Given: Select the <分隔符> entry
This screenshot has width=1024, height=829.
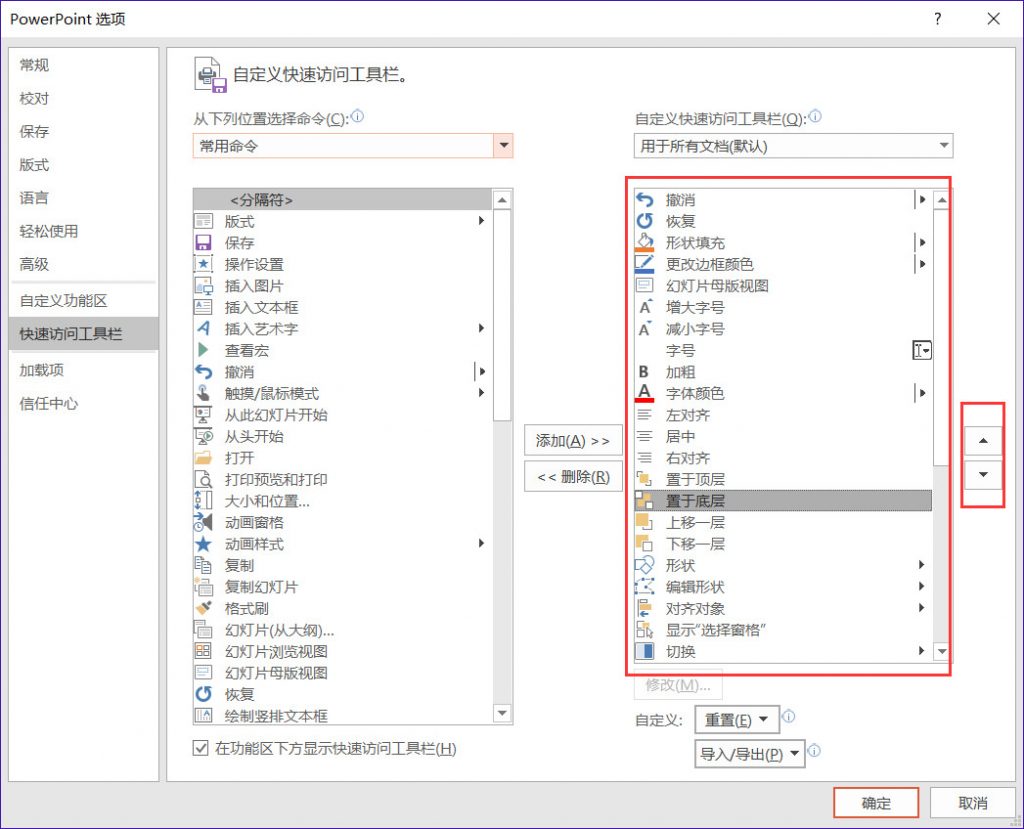Looking at the screenshot, I should (x=343, y=200).
